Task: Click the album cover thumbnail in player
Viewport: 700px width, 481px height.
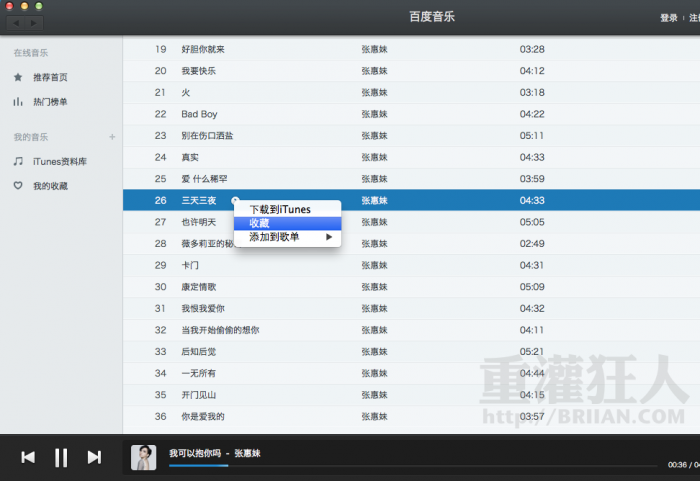Action: point(144,457)
